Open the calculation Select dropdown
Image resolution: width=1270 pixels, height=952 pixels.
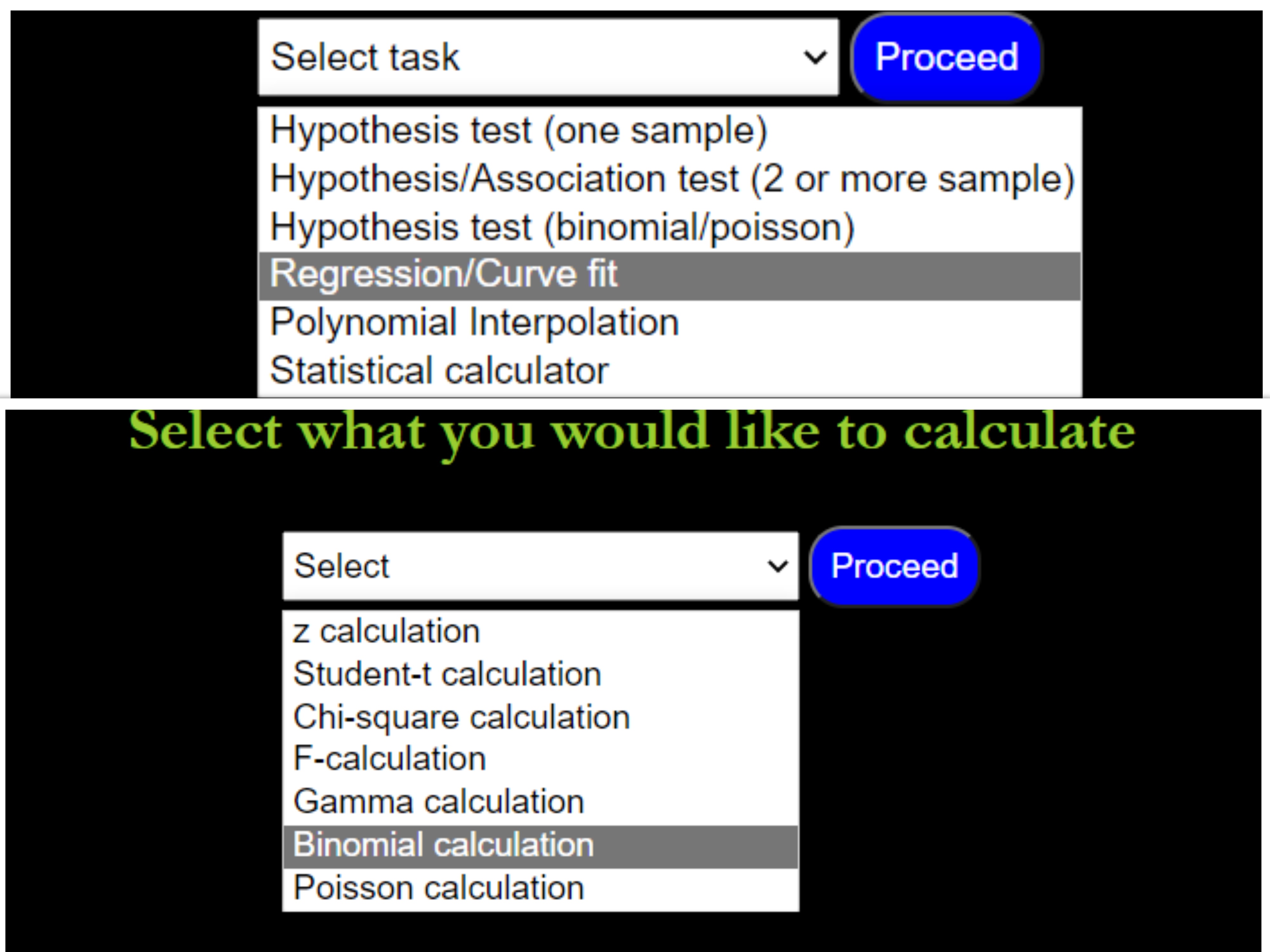(x=540, y=566)
